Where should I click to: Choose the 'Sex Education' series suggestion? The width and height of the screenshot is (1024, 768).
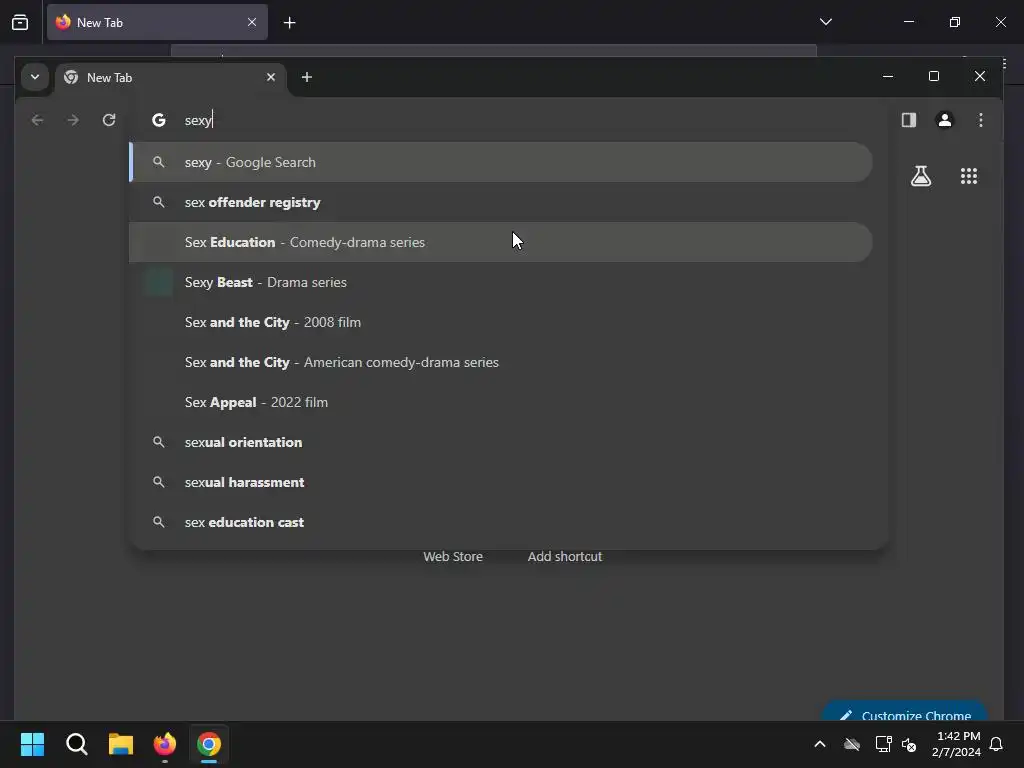501,242
